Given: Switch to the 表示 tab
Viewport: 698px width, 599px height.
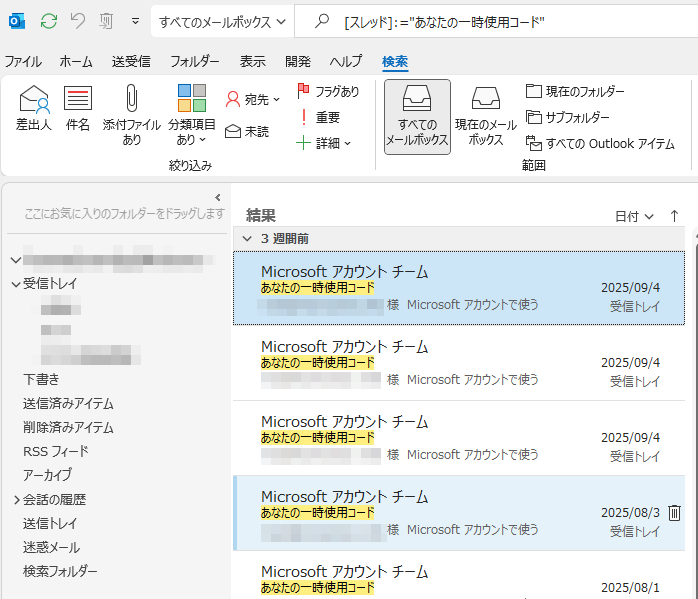Looking at the screenshot, I should point(252,61).
